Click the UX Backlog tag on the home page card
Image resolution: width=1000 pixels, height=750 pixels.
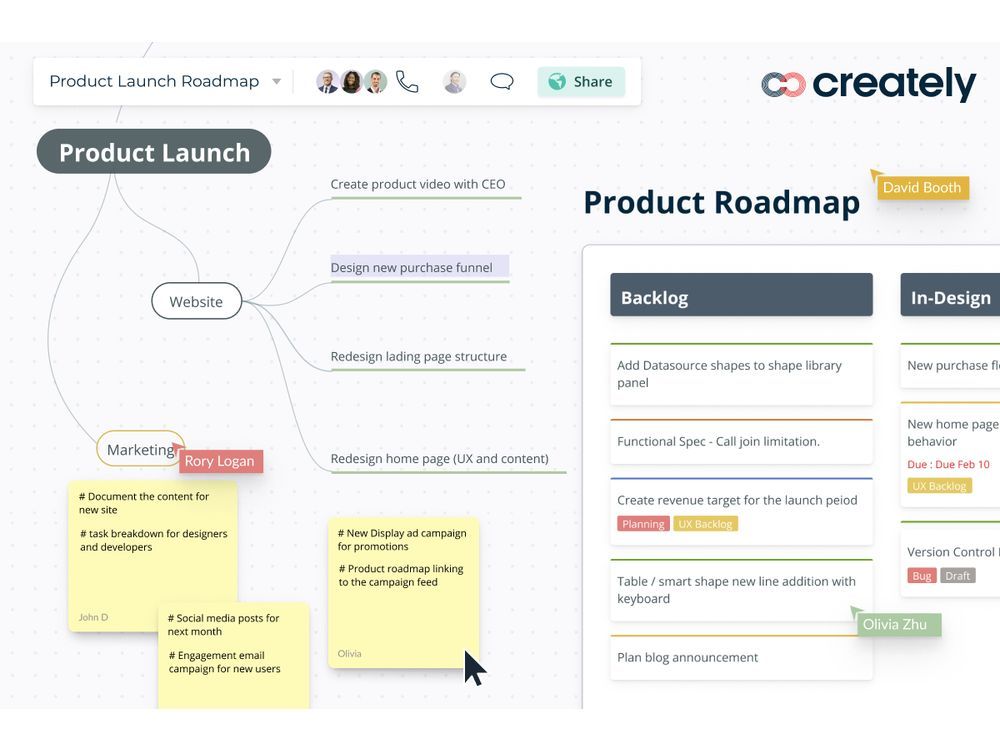click(939, 485)
